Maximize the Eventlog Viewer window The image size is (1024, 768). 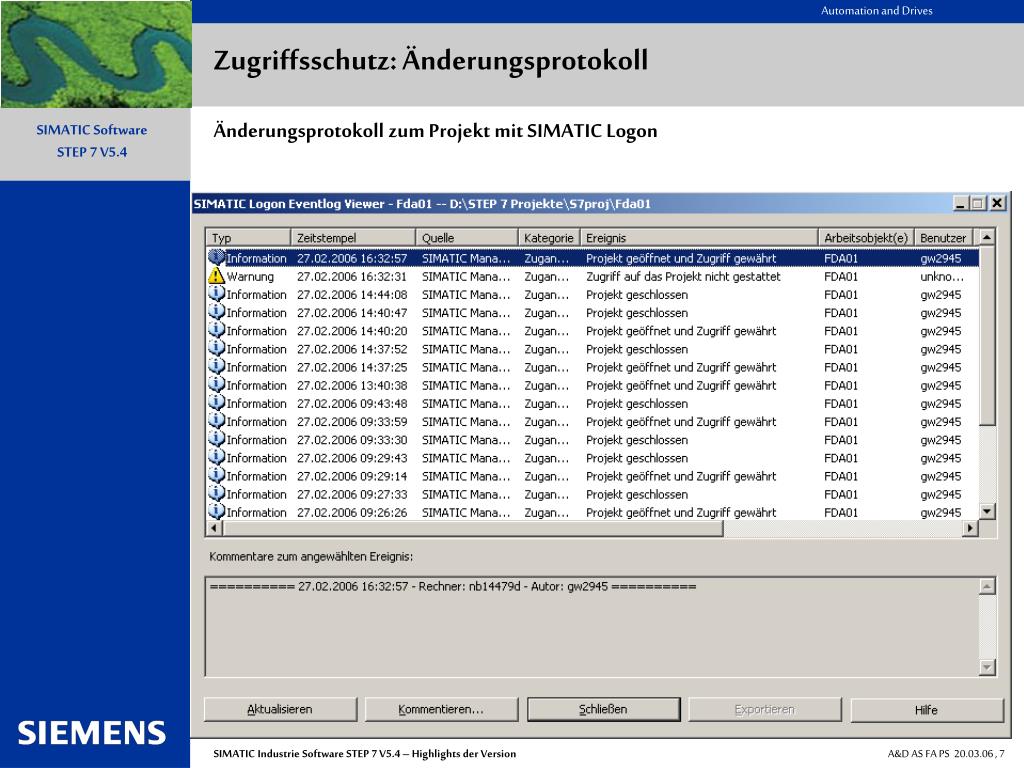[978, 204]
